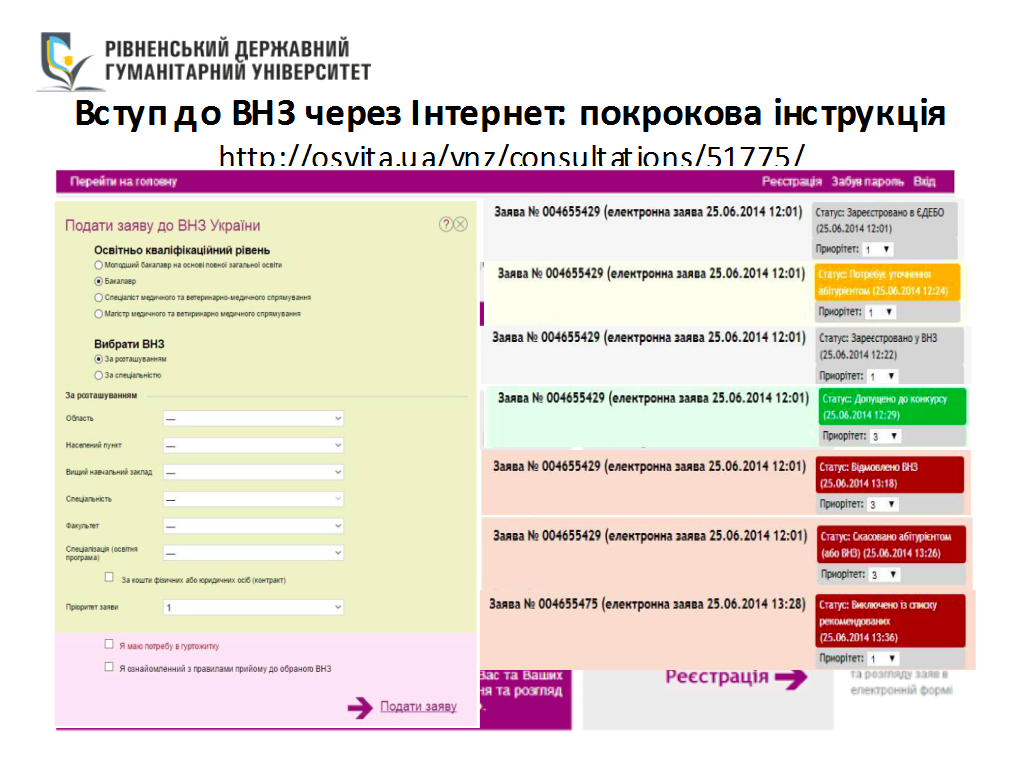The height and width of the screenshot is (768, 1024).
Task: Click application № 004655475 row title
Action: click(x=647, y=604)
